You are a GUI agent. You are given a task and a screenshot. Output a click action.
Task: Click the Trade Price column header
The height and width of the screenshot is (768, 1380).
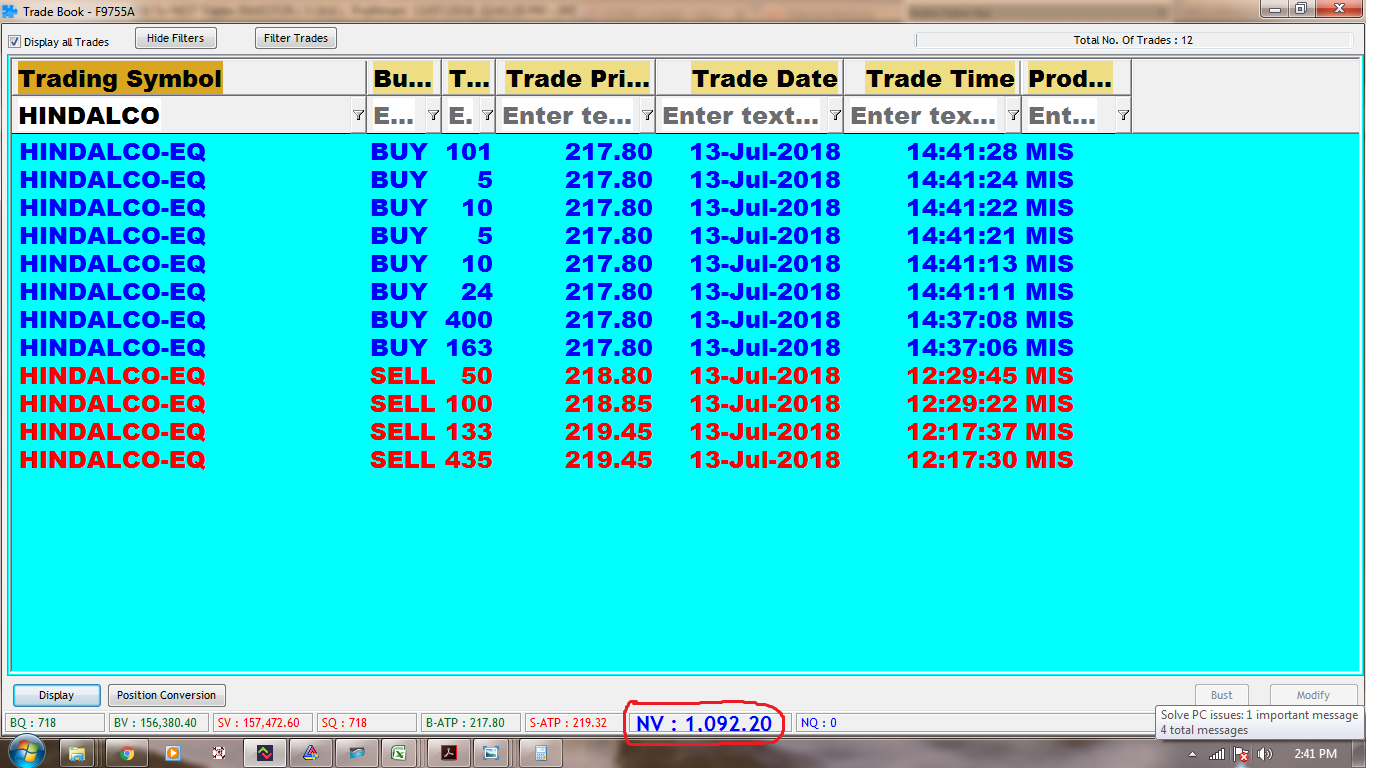(577, 79)
